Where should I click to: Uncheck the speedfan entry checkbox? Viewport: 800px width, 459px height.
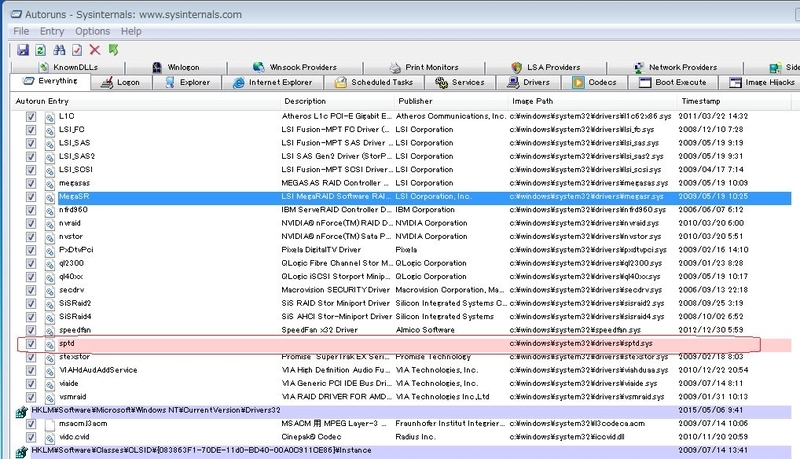pyautogui.click(x=31, y=330)
